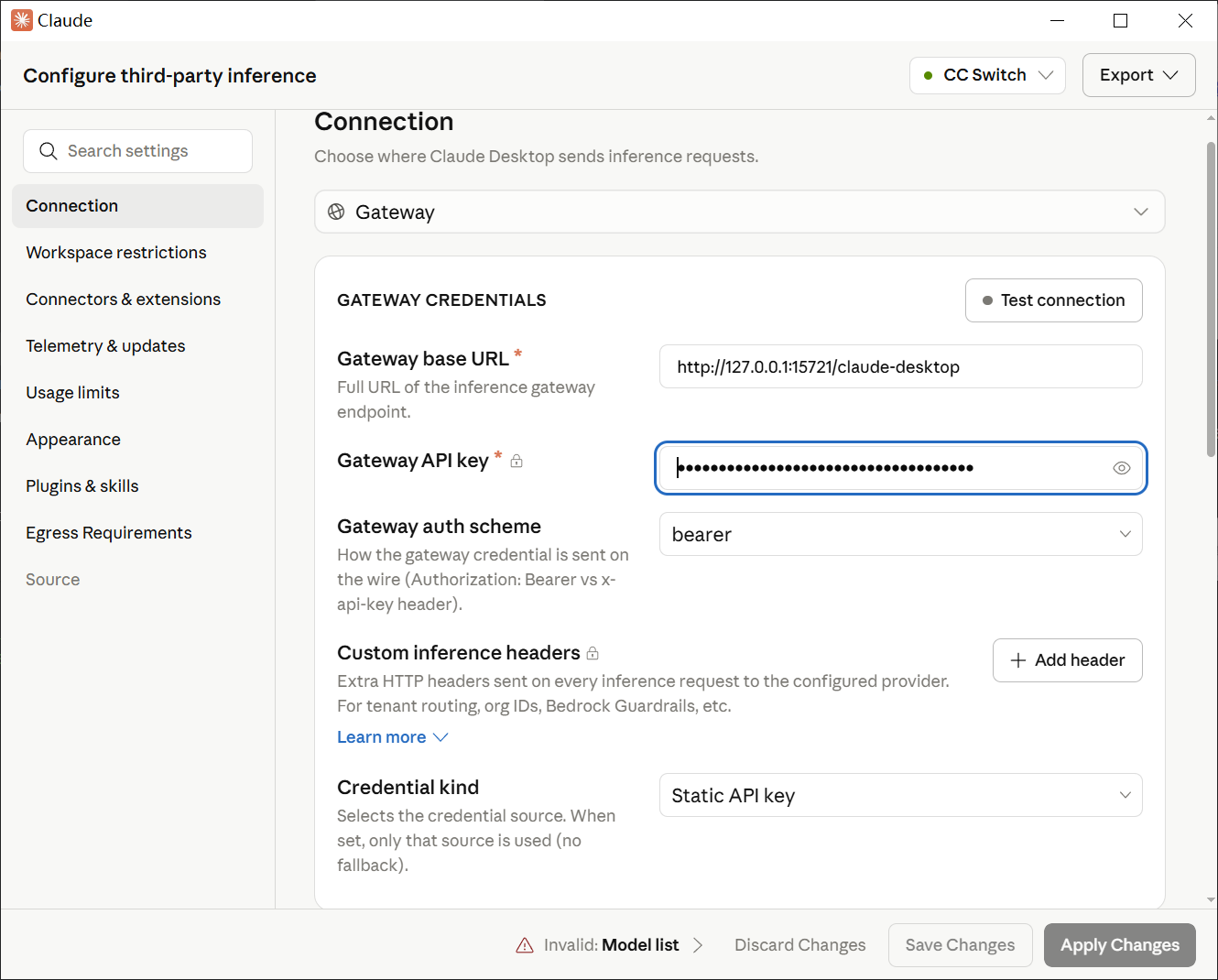Viewport: 1218px width, 980px height.
Task: Click the Apply Changes button
Action: pos(1119,945)
